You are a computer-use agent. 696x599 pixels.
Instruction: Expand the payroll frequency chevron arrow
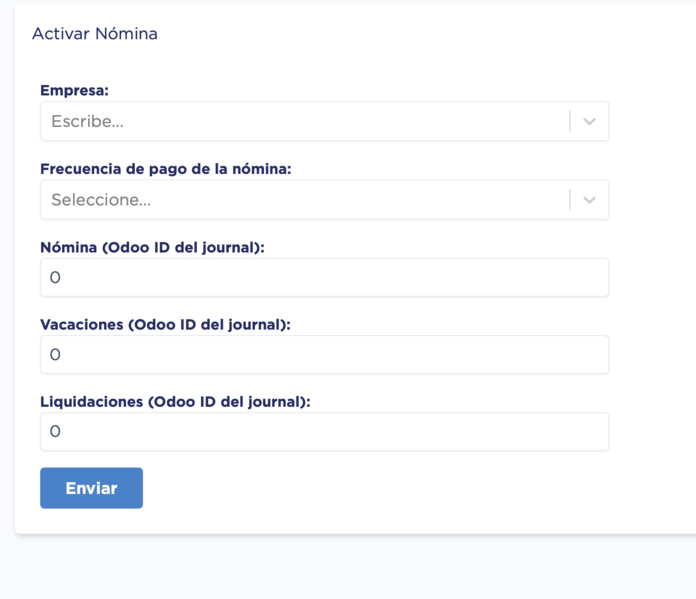(589, 200)
